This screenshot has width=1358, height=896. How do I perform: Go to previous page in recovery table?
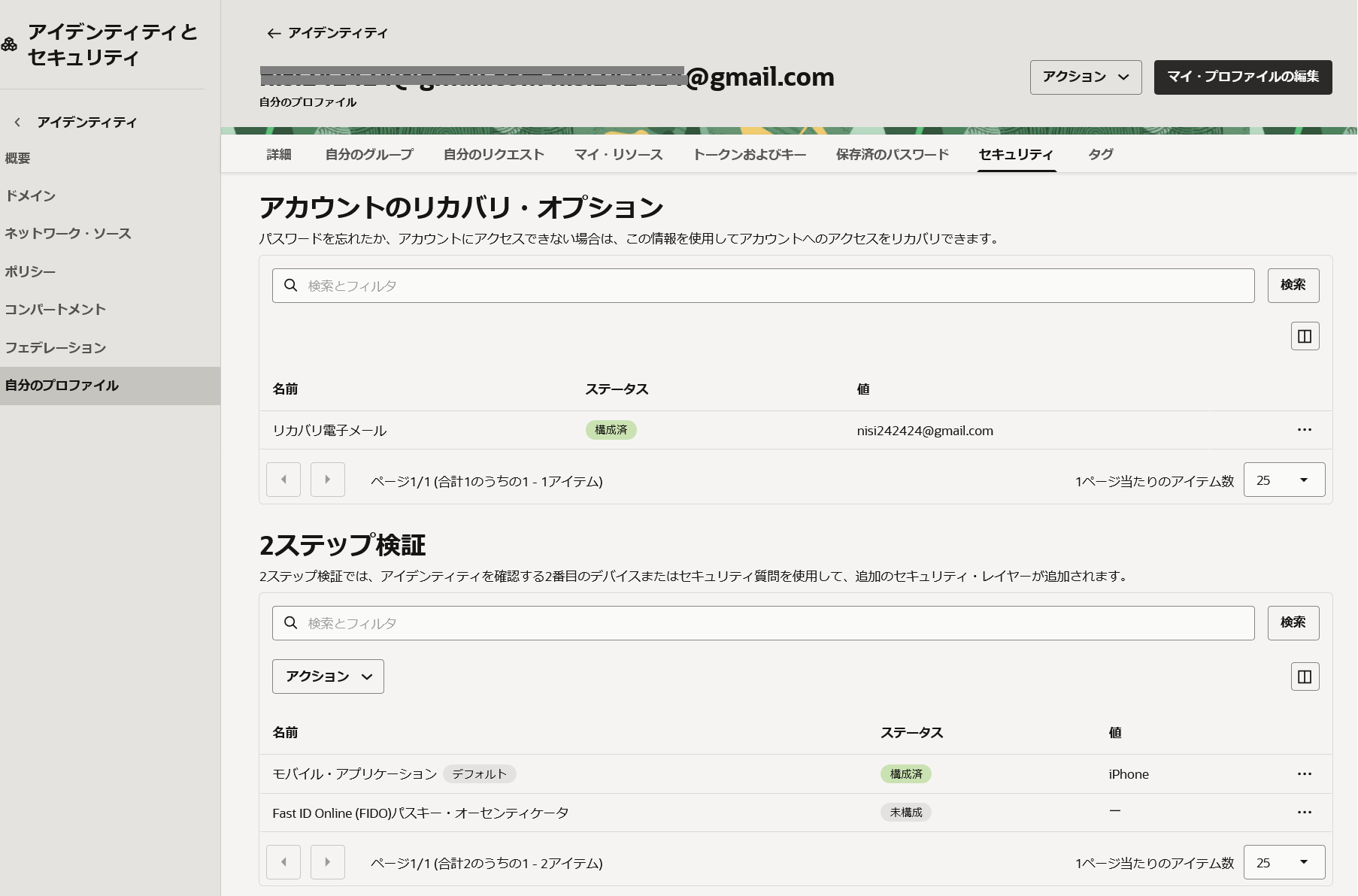click(x=283, y=480)
